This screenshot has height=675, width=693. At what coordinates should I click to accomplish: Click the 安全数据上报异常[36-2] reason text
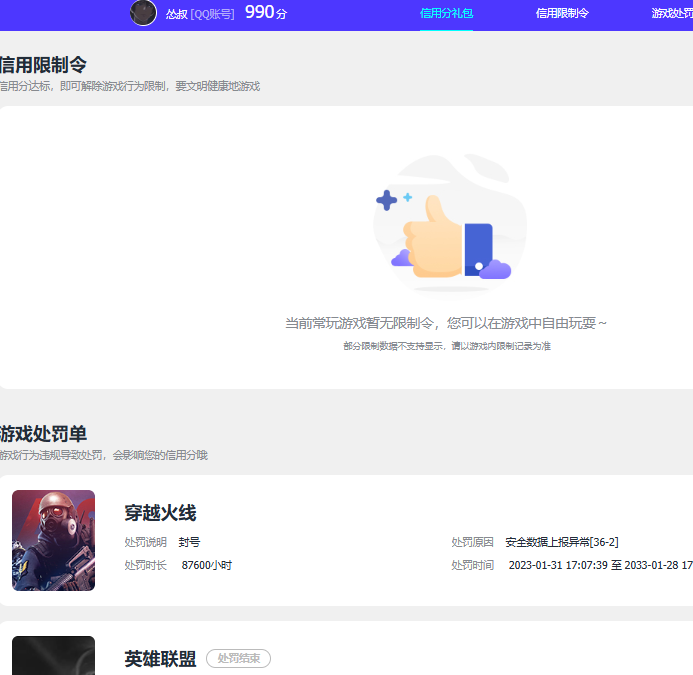pyautogui.click(x=562, y=542)
